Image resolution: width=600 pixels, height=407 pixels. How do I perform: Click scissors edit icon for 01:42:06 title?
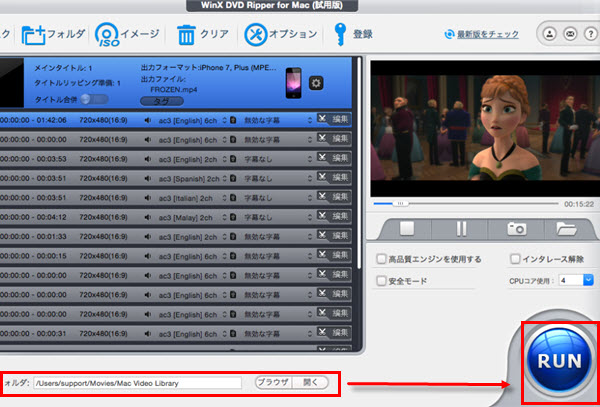[323, 119]
